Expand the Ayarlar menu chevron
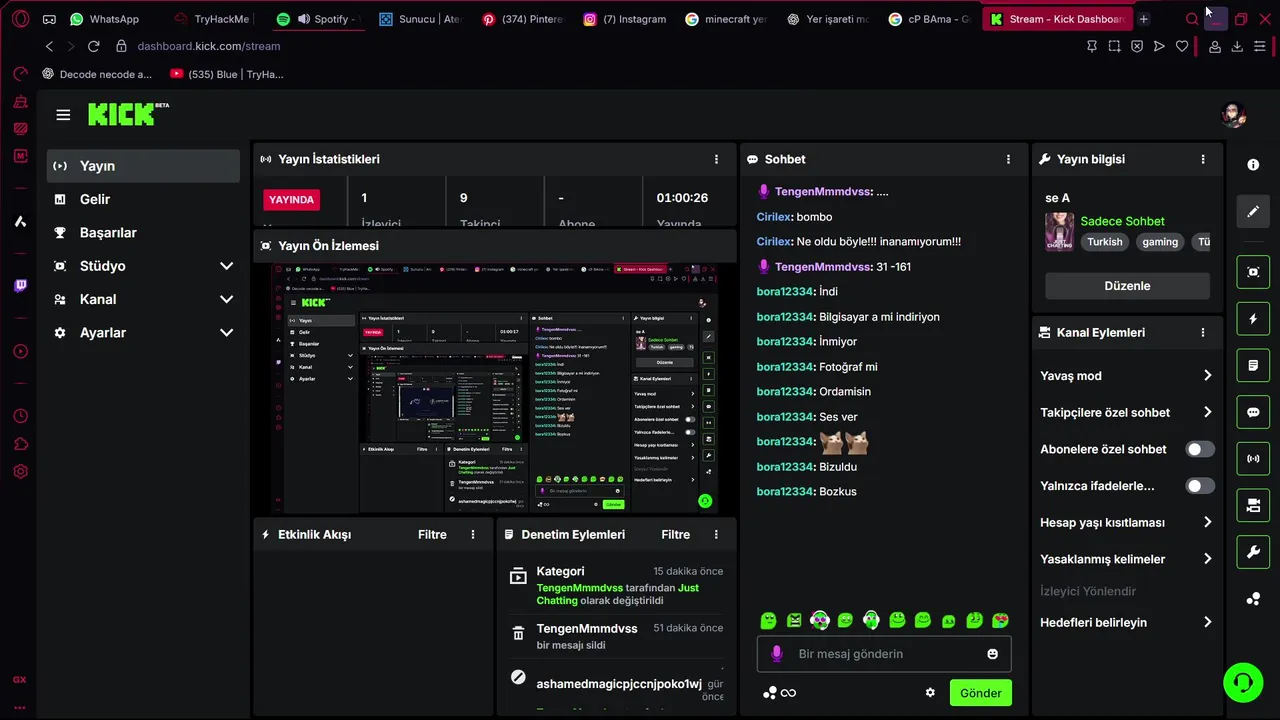The image size is (1280, 720). point(226,333)
